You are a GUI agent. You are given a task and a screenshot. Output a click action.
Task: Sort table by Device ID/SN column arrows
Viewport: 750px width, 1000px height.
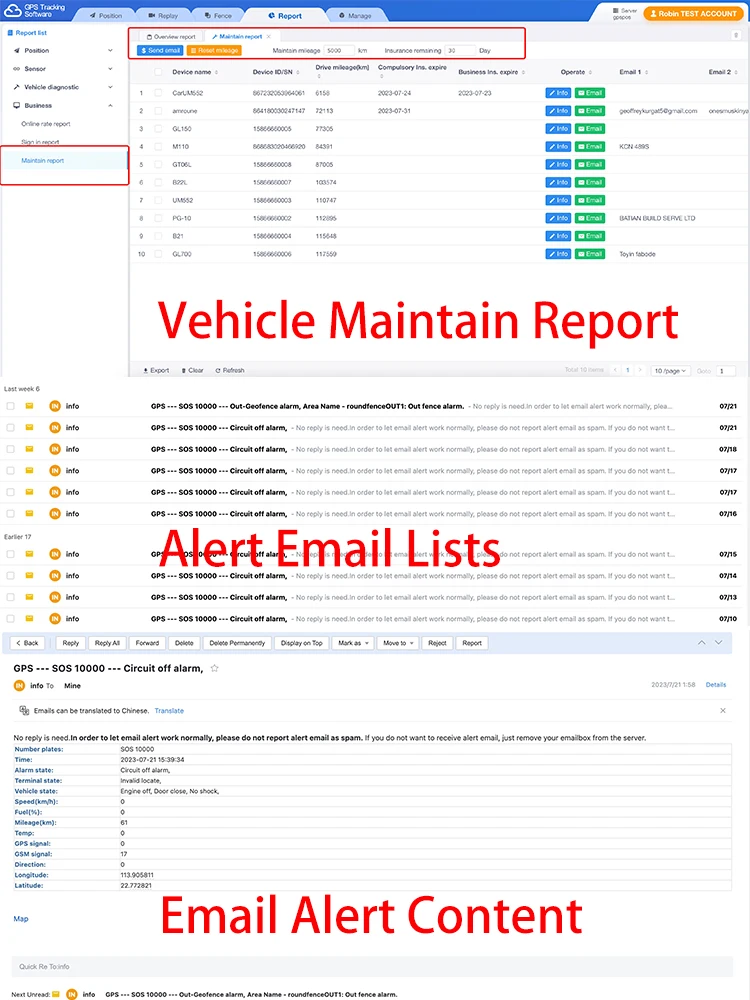[298, 72]
